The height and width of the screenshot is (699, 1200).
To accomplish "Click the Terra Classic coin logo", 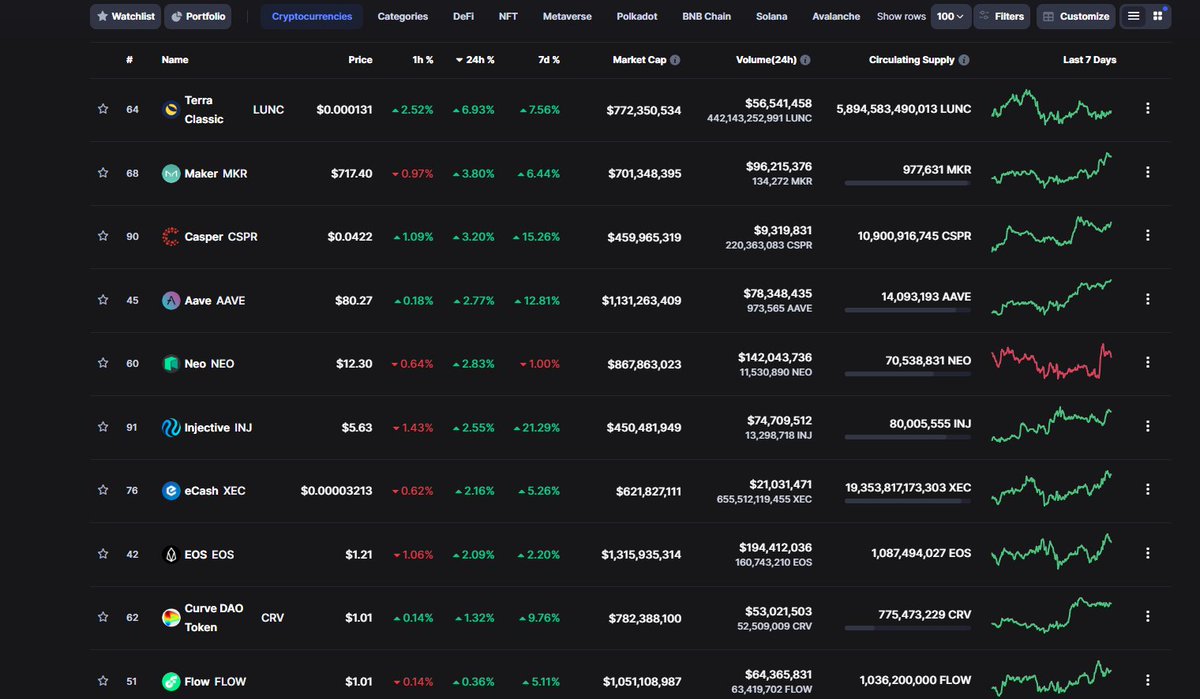I will 171,110.
